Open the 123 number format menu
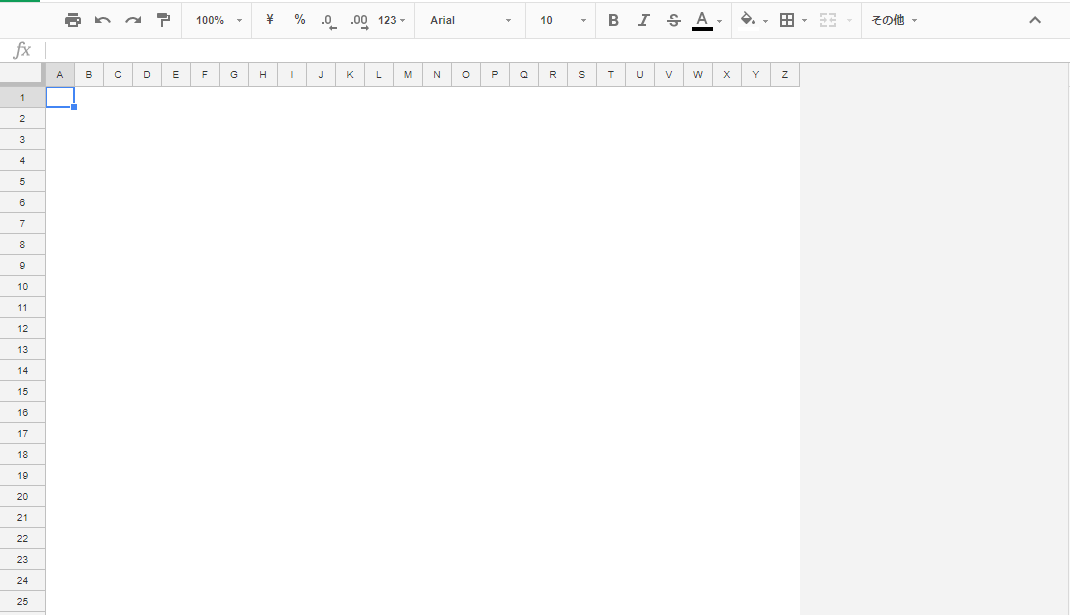The image size is (1070, 615). click(391, 20)
